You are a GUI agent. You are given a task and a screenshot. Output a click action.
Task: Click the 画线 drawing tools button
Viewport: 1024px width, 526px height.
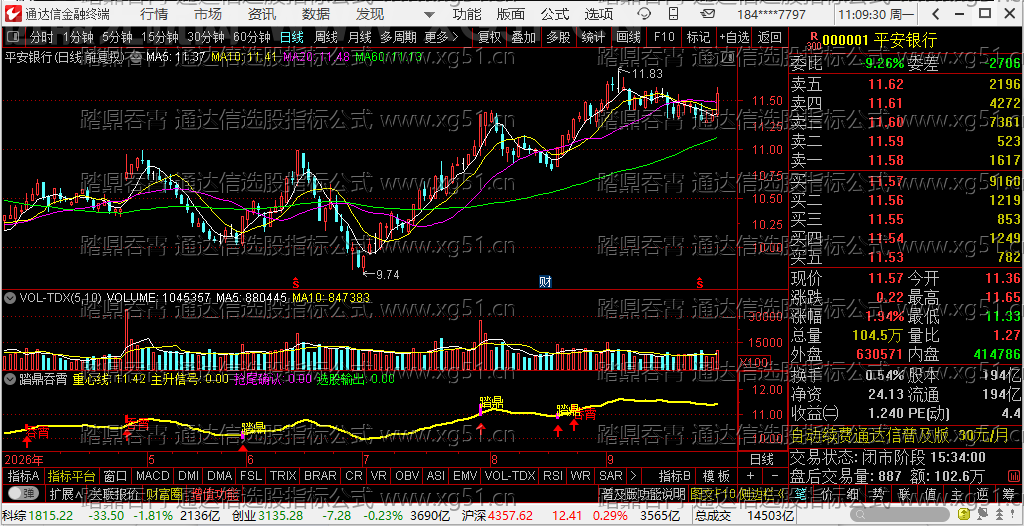point(628,37)
